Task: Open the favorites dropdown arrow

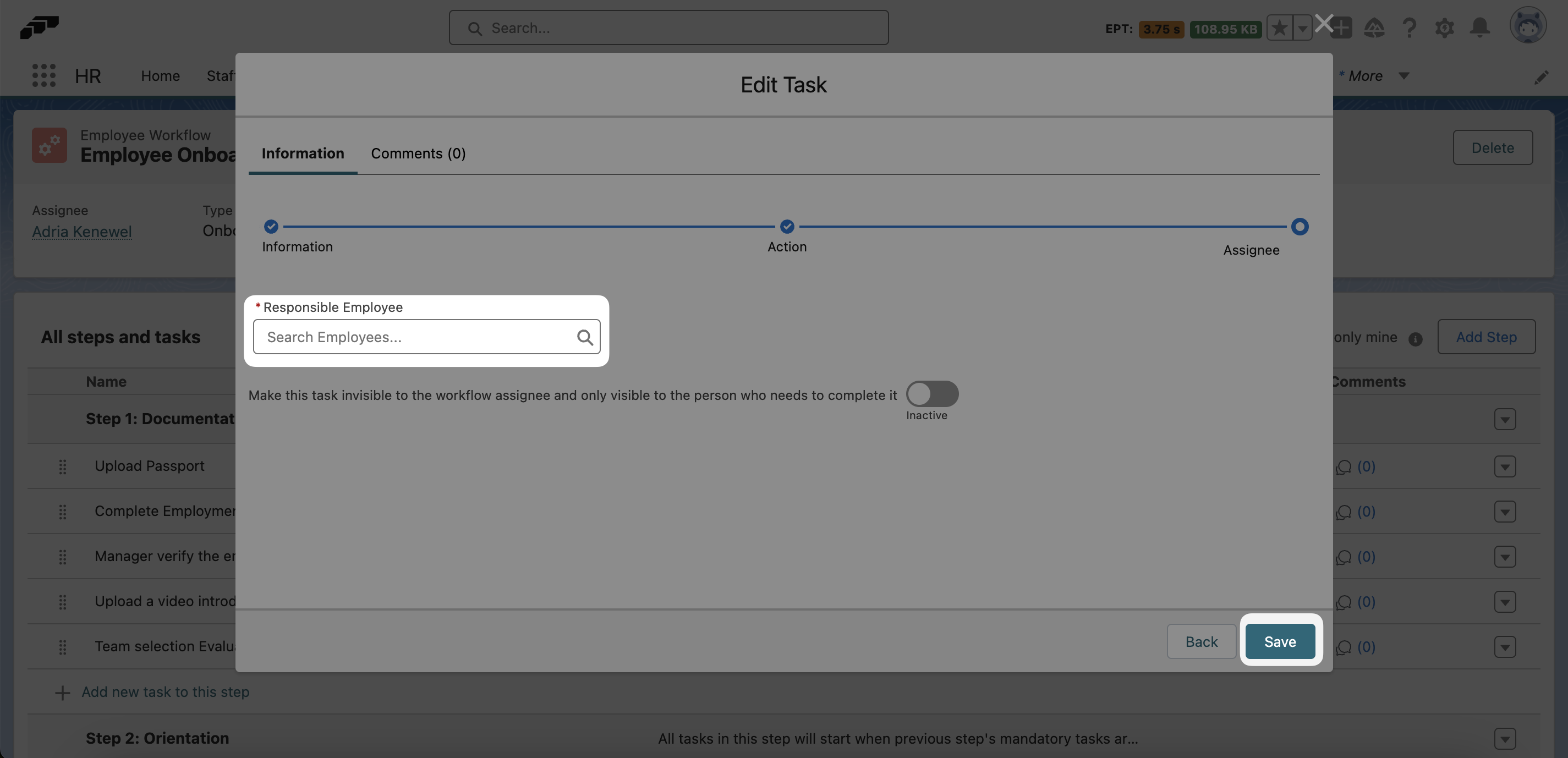Action: pos(1302,28)
